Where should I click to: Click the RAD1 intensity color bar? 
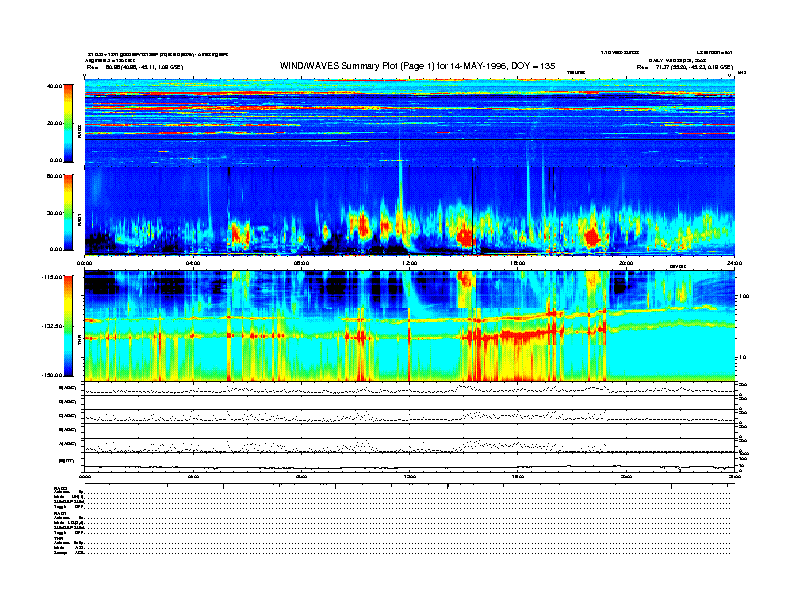[68, 213]
